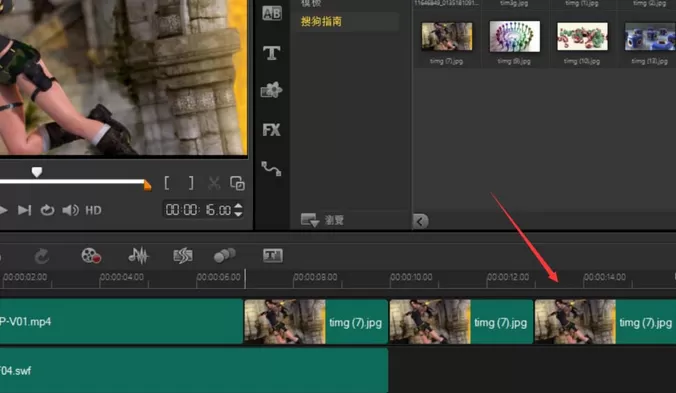Select the timg (9).jpg library thumbnail
Viewport: 676px width, 393px height.
pyautogui.click(x=514, y=37)
